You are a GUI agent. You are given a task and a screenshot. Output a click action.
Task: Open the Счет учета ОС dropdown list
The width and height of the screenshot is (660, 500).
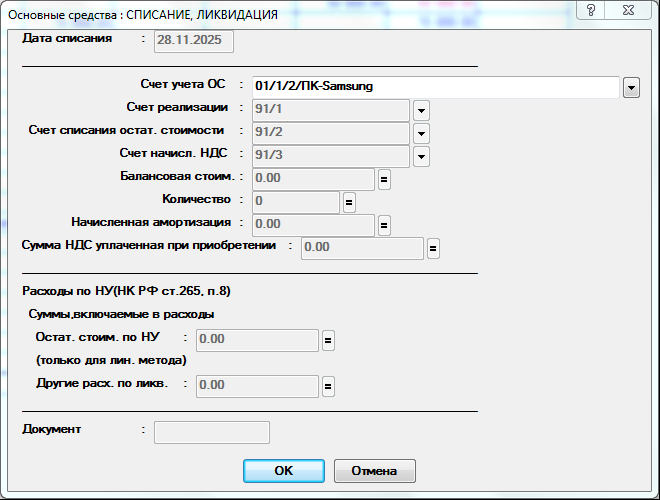coord(631,88)
